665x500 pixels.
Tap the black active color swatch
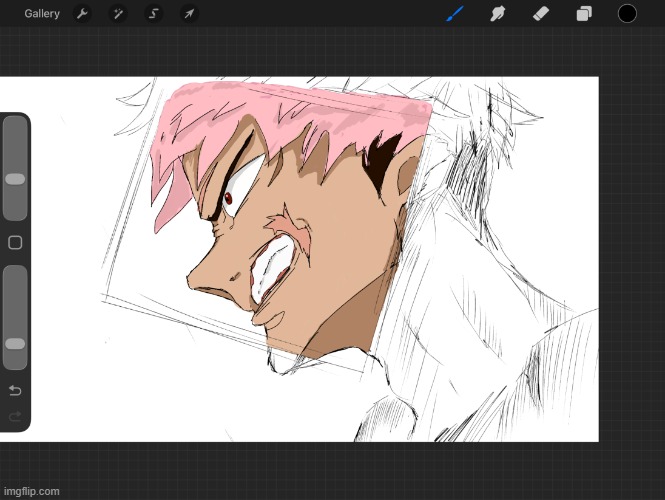pos(627,14)
